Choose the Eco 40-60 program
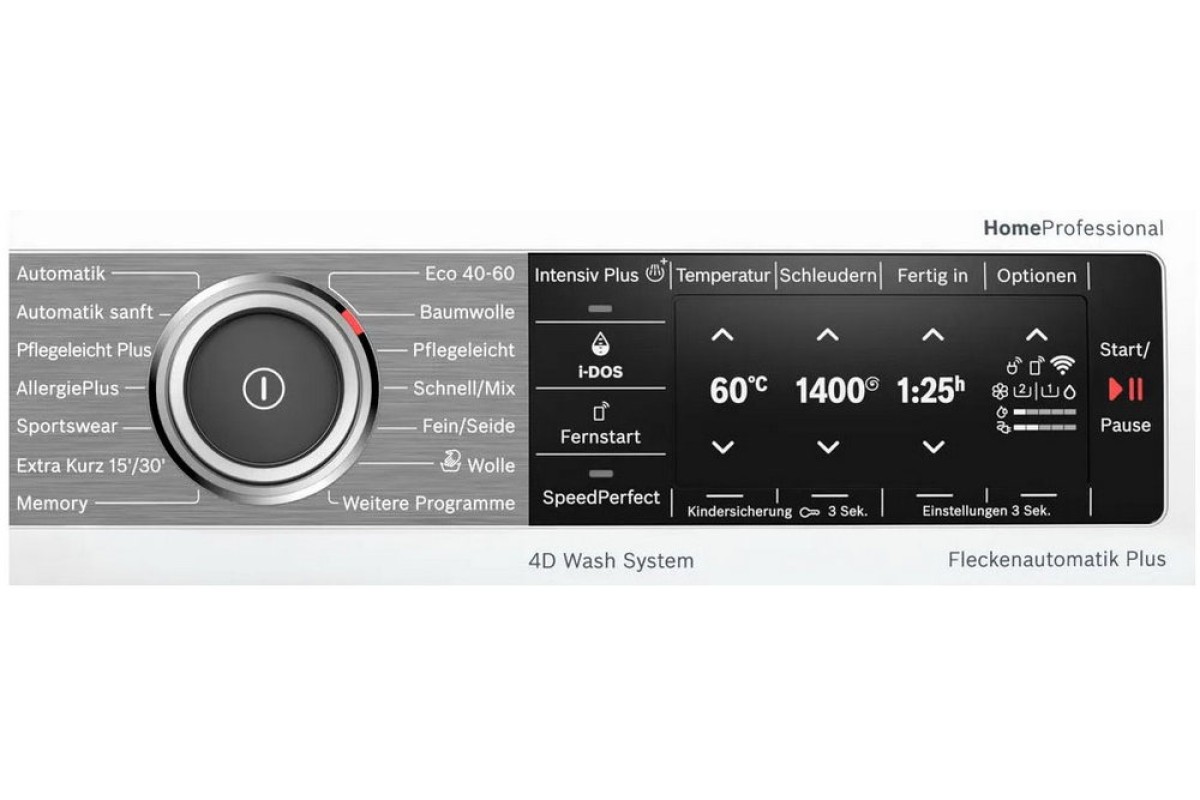Image resolution: width=1200 pixels, height=800 pixels. (x=469, y=273)
